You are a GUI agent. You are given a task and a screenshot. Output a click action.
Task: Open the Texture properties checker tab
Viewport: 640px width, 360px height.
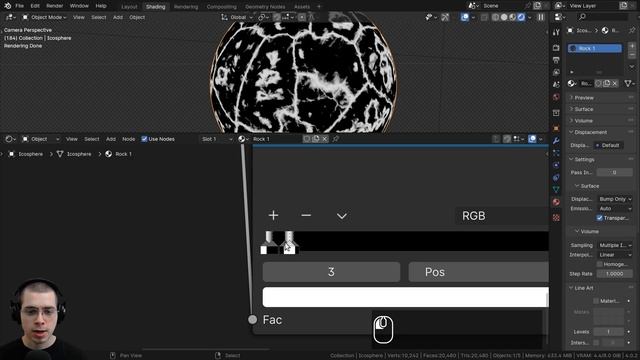pos(556,218)
